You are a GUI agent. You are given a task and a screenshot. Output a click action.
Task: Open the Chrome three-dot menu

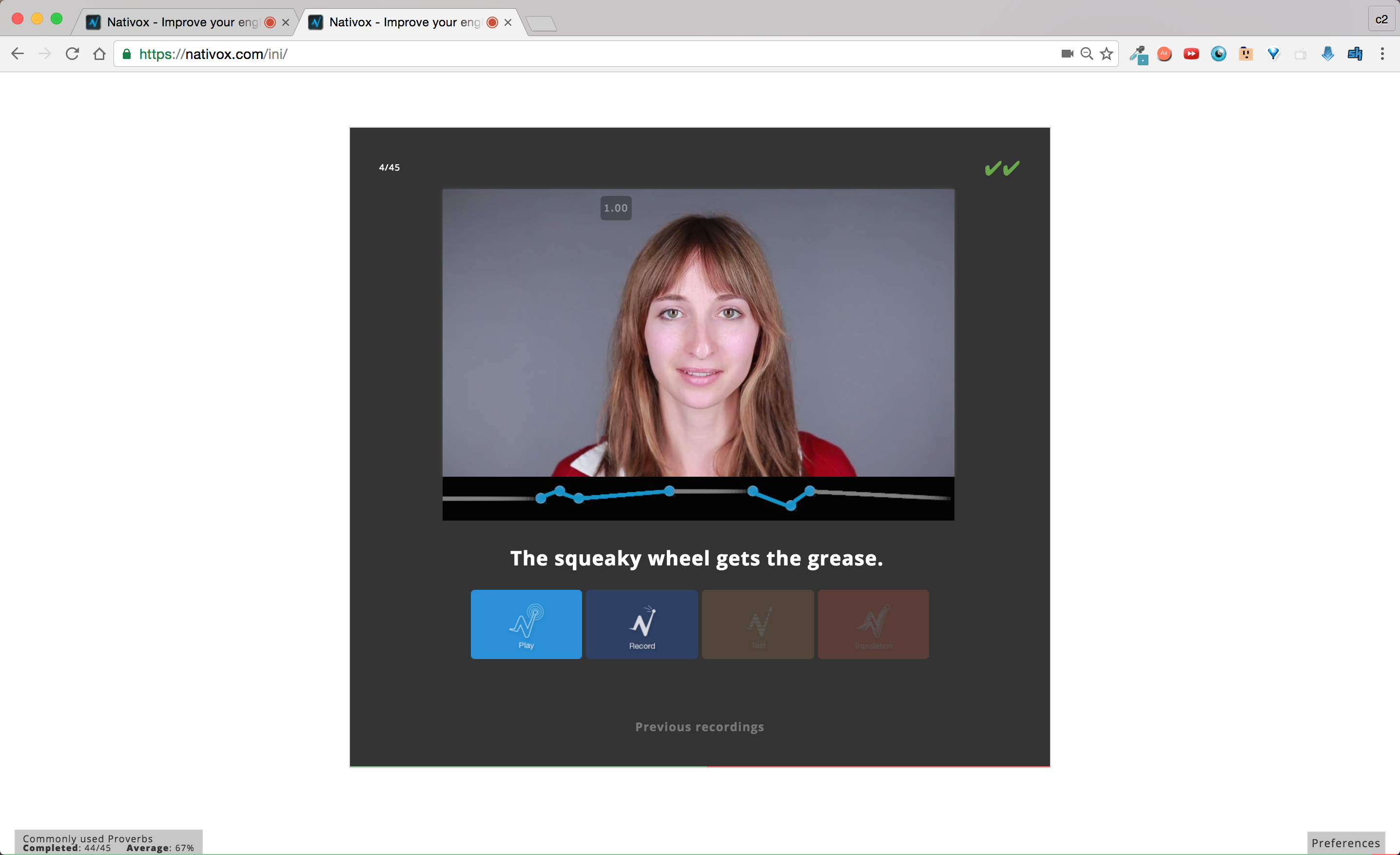pyautogui.click(x=1382, y=54)
